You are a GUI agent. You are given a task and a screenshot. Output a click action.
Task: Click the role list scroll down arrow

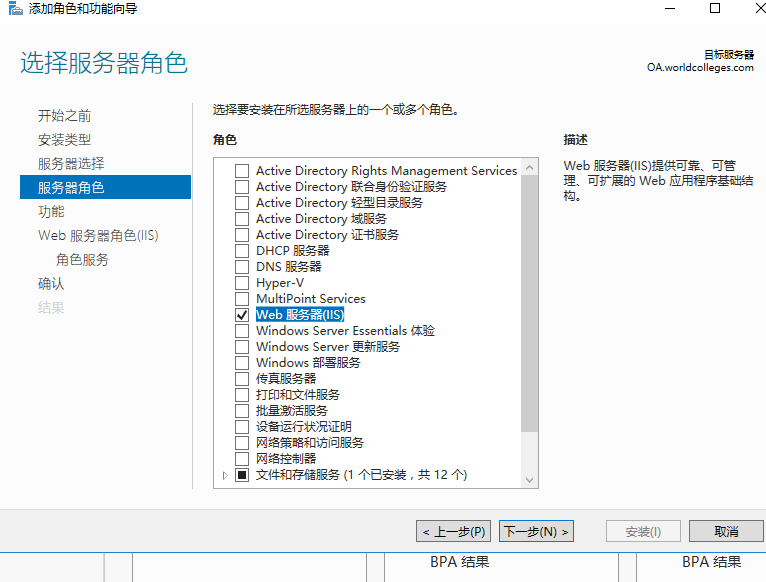point(530,480)
